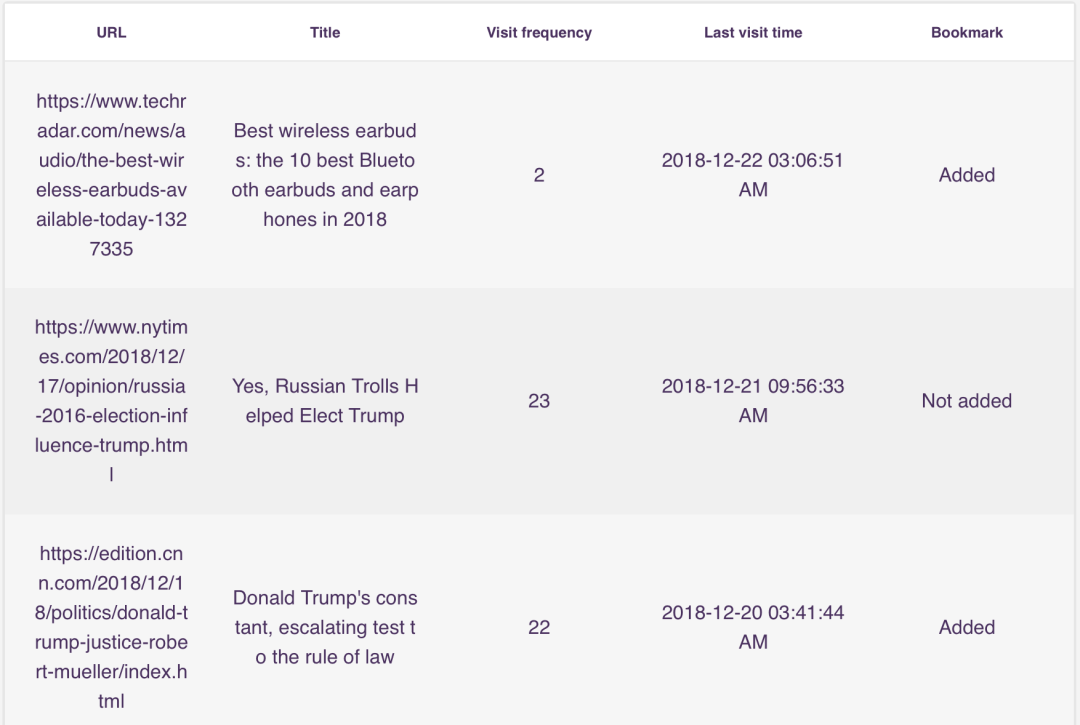Click Added status in earbuds row
This screenshot has height=725, width=1080.
pos(966,175)
